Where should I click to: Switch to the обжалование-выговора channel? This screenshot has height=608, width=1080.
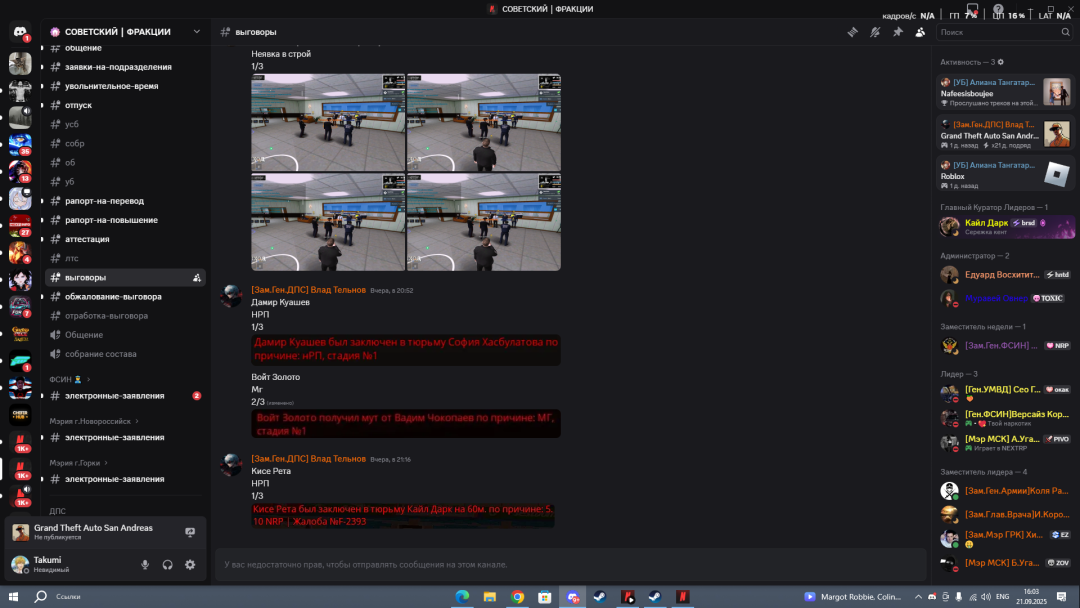click(113, 297)
